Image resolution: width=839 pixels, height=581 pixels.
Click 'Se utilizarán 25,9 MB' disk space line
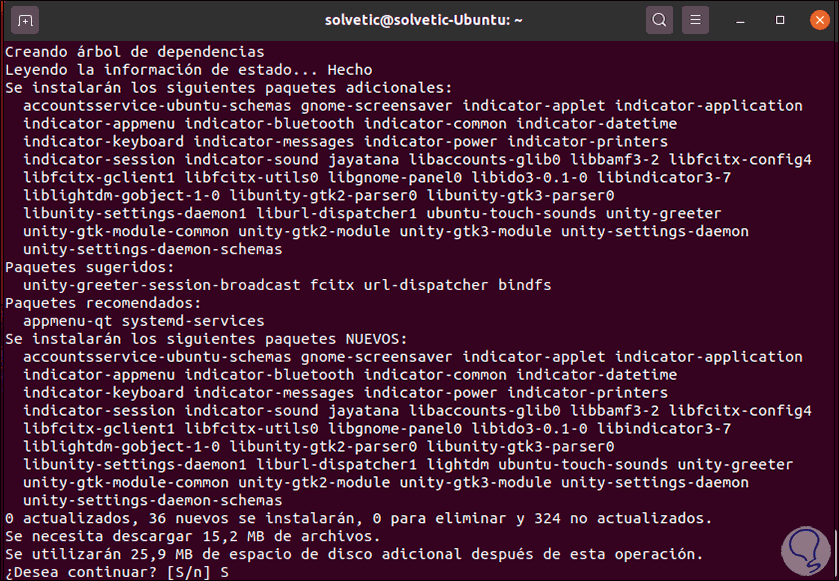click(354, 554)
